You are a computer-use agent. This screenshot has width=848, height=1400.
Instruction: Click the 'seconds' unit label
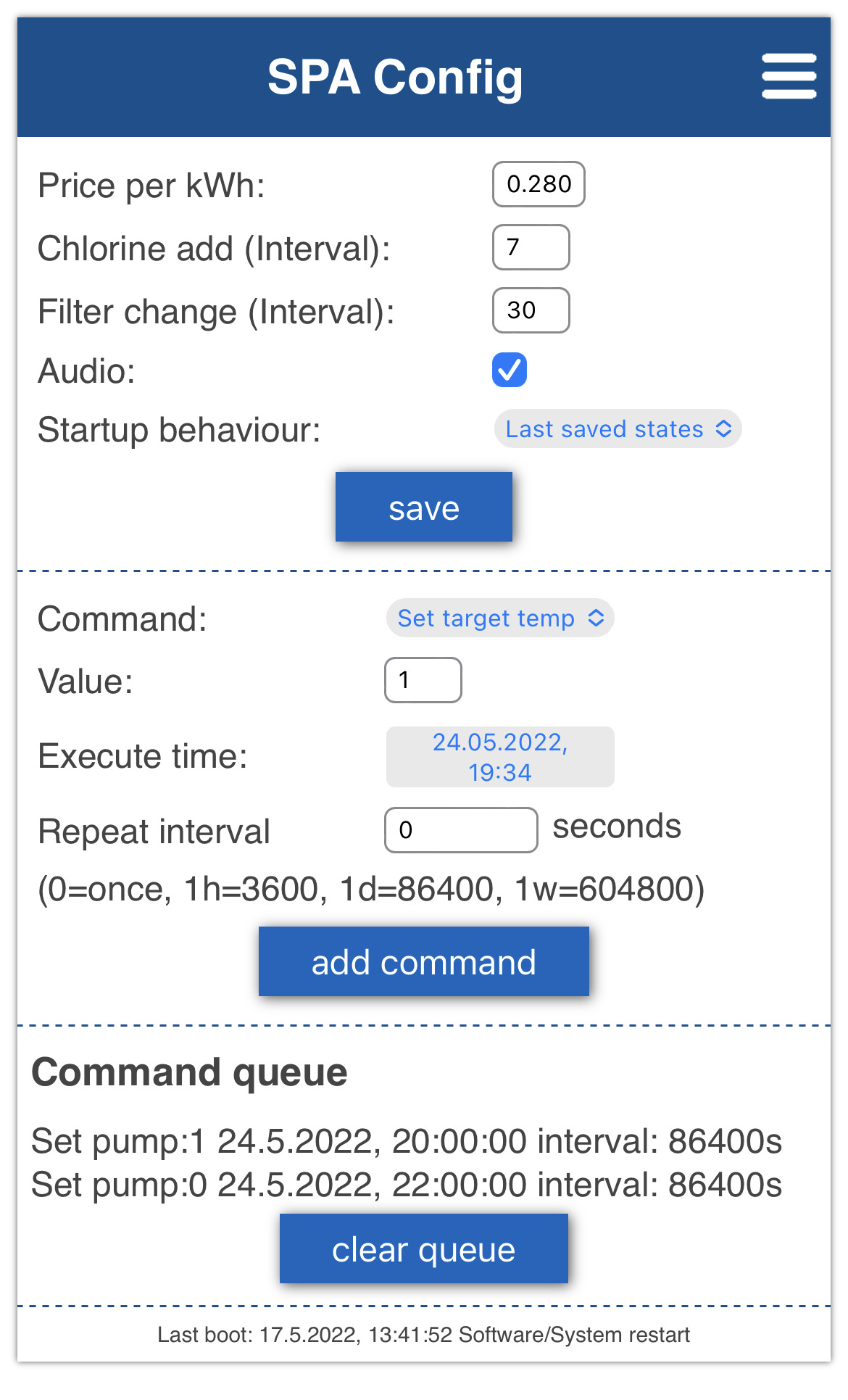click(x=617, y=827)
